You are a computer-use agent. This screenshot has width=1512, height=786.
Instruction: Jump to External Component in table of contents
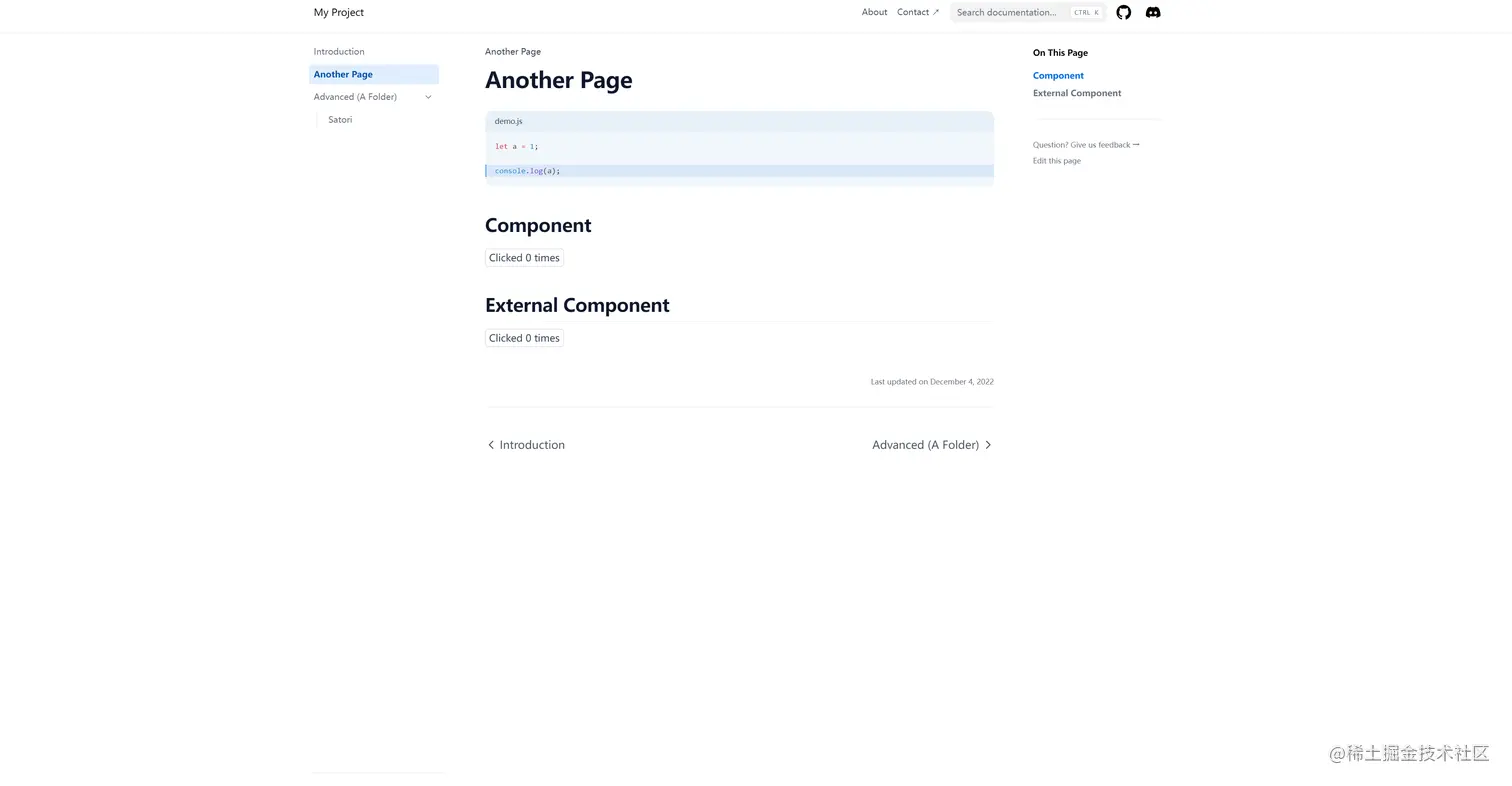1077,93
